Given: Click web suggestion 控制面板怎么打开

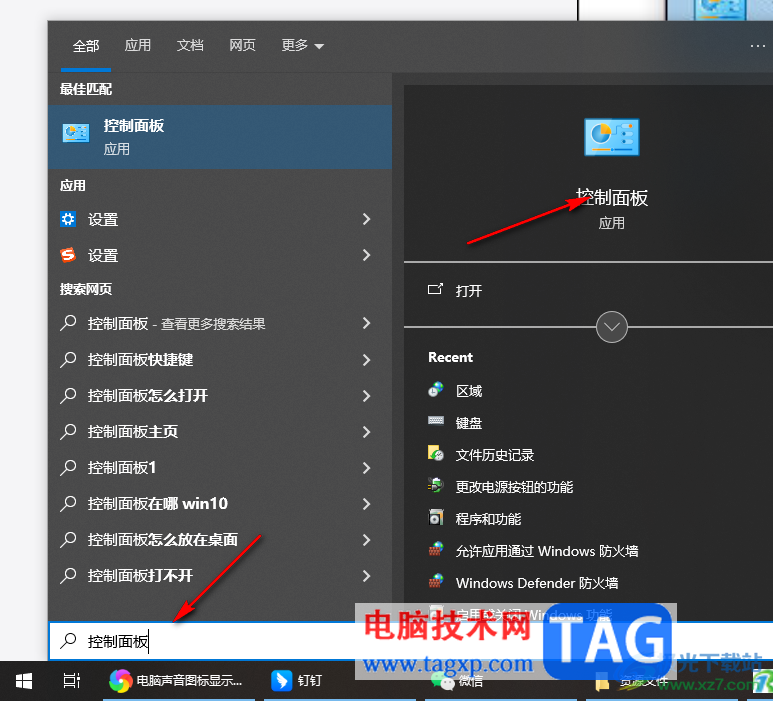Looking at the screenshot, I should [x=147, y=395].
